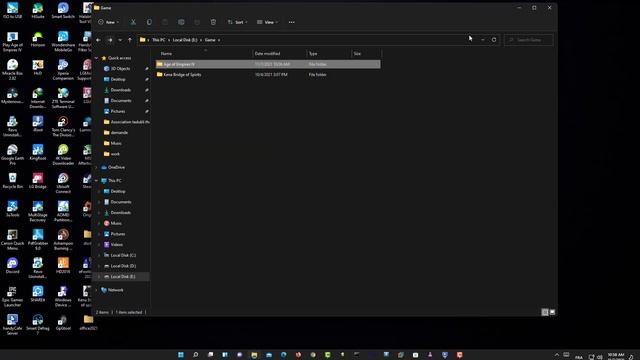Select Local Disk (C:) in navigation pane
Image resolution: width=640 pixels, height=360 pixels.
click(x=123, y=255)
